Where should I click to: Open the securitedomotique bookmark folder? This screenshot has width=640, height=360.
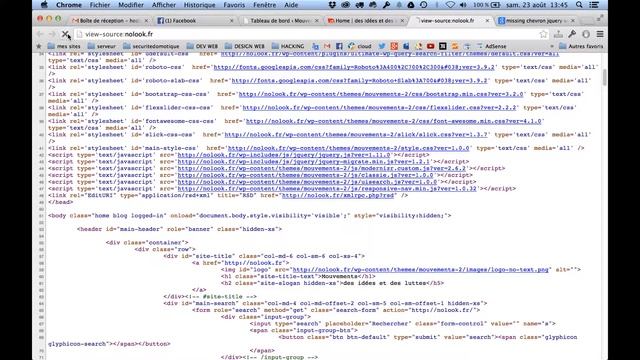(151, 47)
